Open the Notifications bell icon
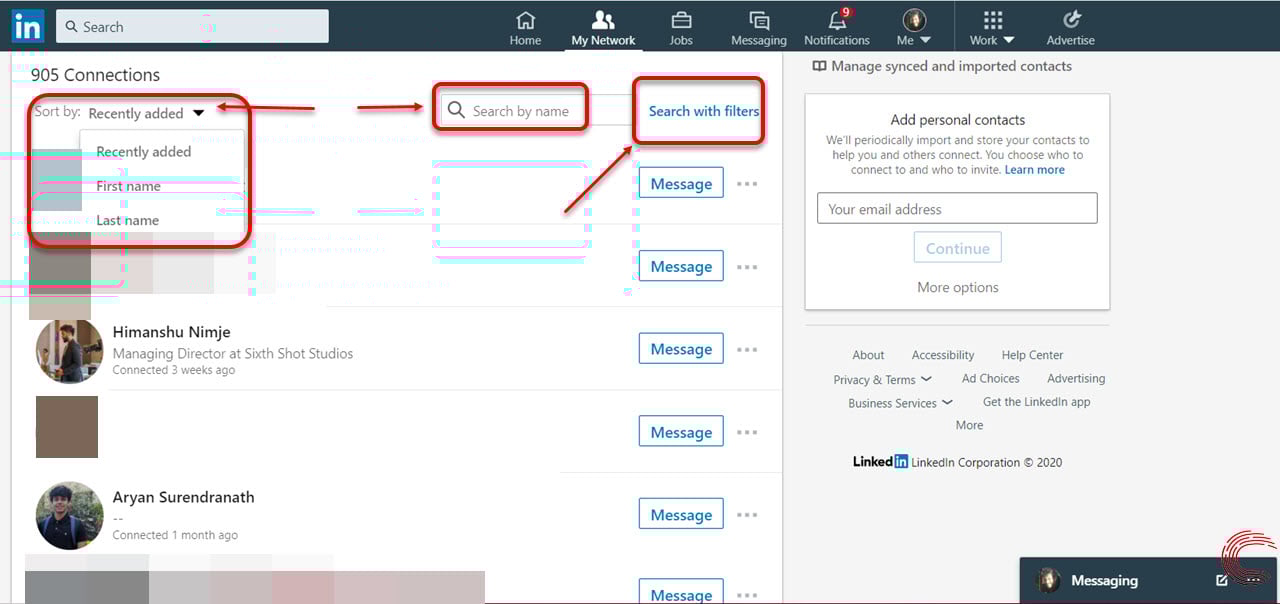 click(837, 28)
